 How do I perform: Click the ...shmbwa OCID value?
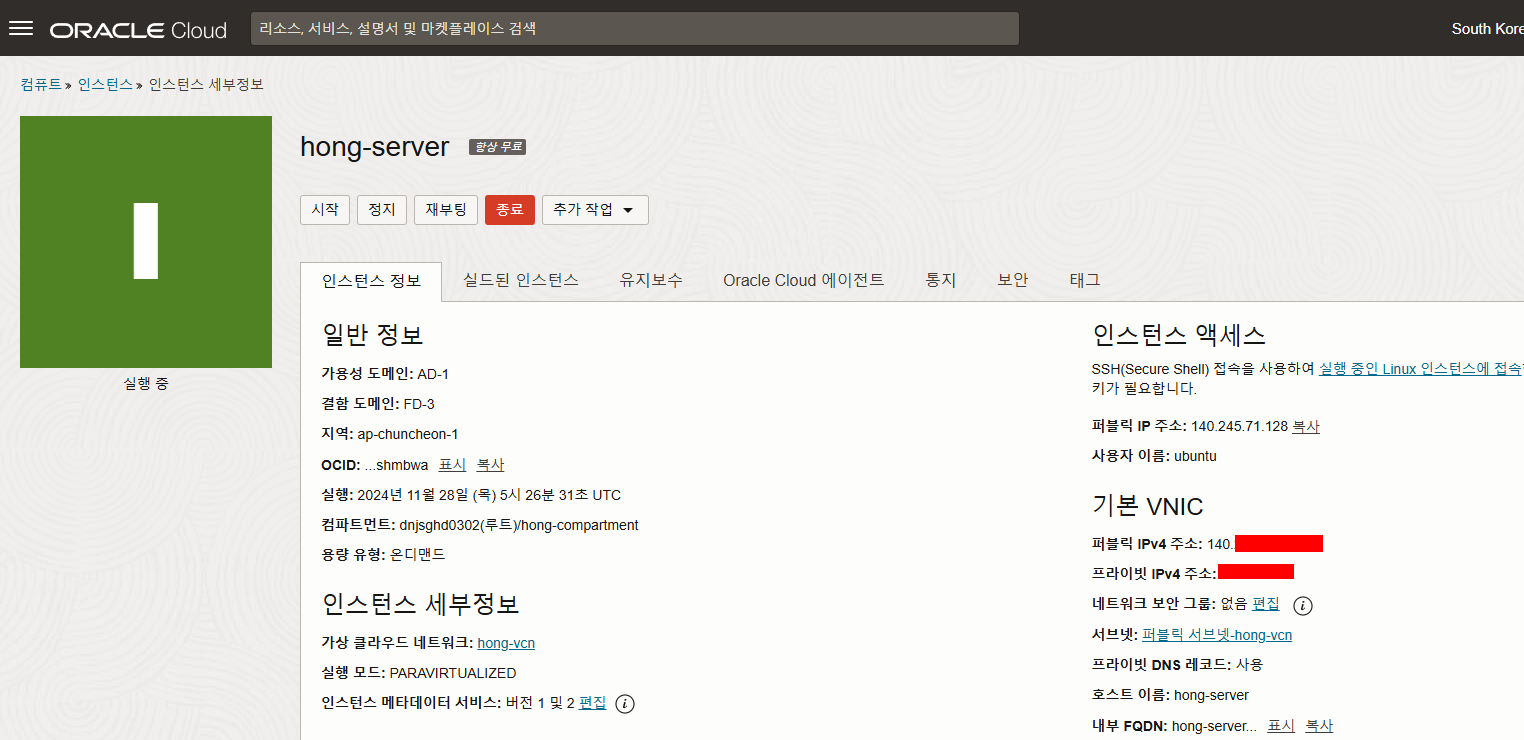396,465
